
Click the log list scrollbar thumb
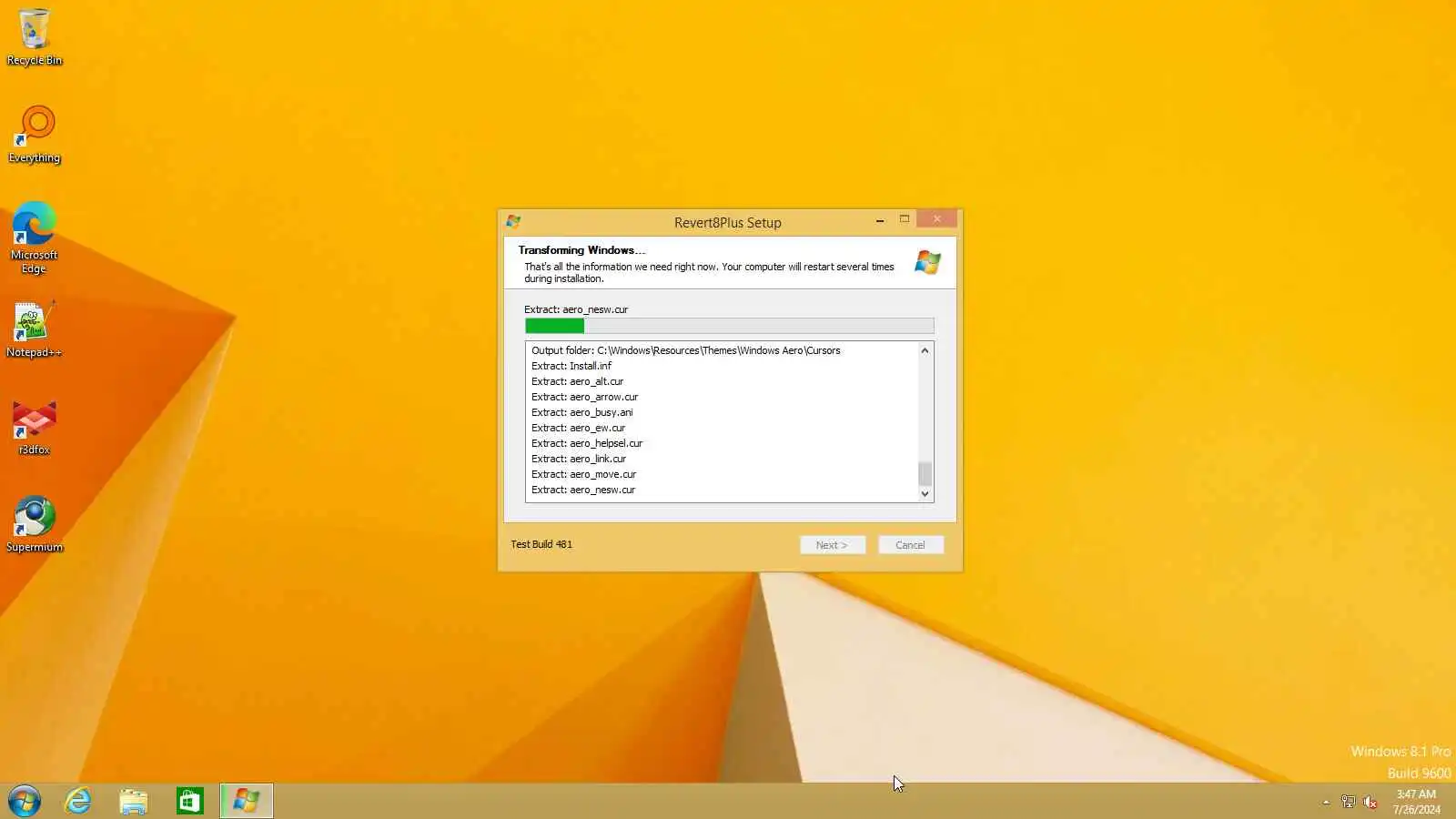(925, 473)
